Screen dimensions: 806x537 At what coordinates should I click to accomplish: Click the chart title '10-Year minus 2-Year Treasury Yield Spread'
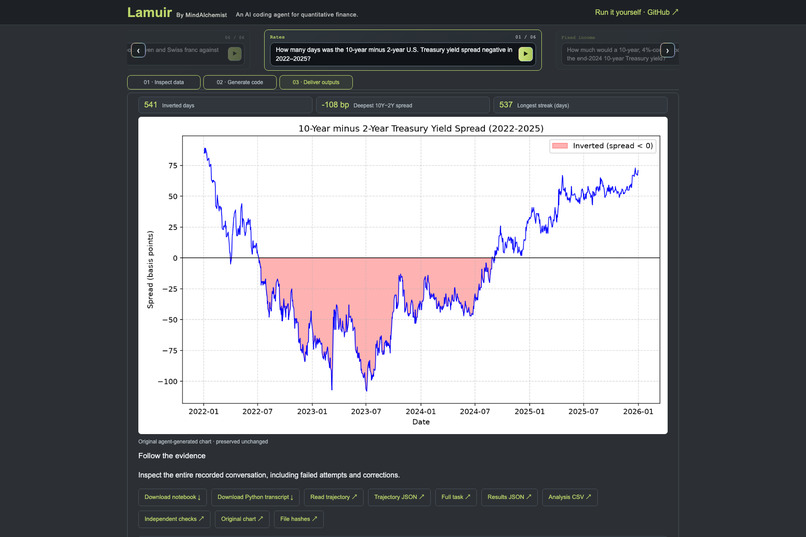[x=421, y=128]
